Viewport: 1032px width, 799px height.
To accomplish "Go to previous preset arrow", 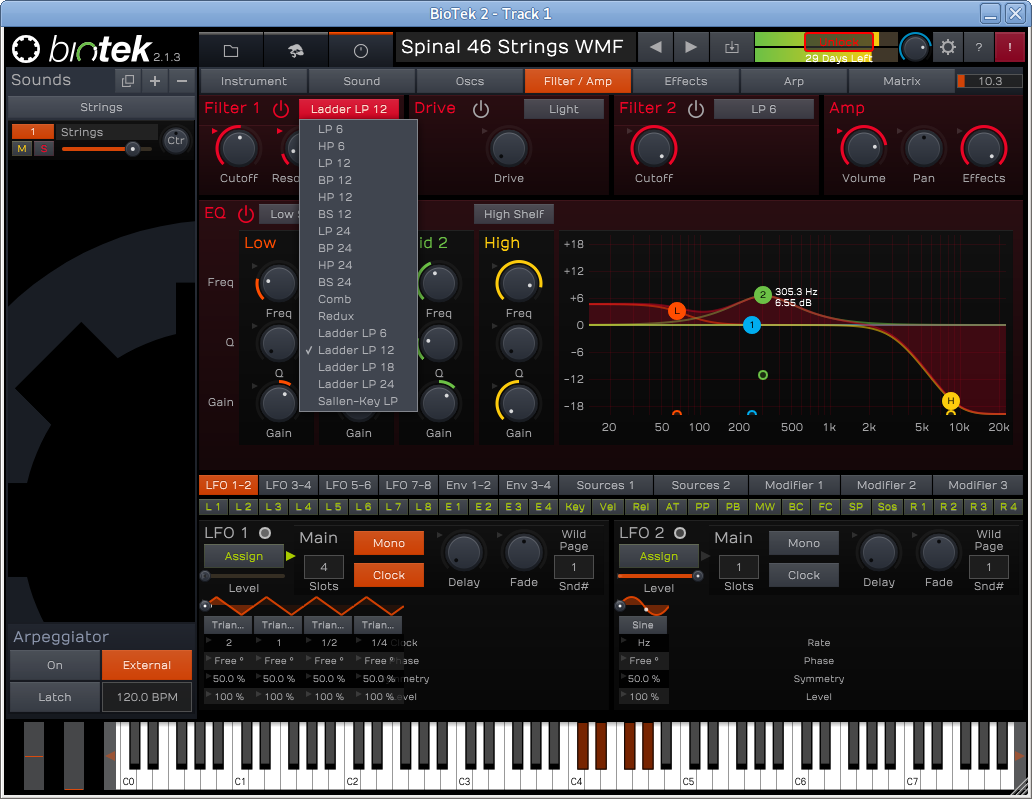I will click(x=656, y=47).
